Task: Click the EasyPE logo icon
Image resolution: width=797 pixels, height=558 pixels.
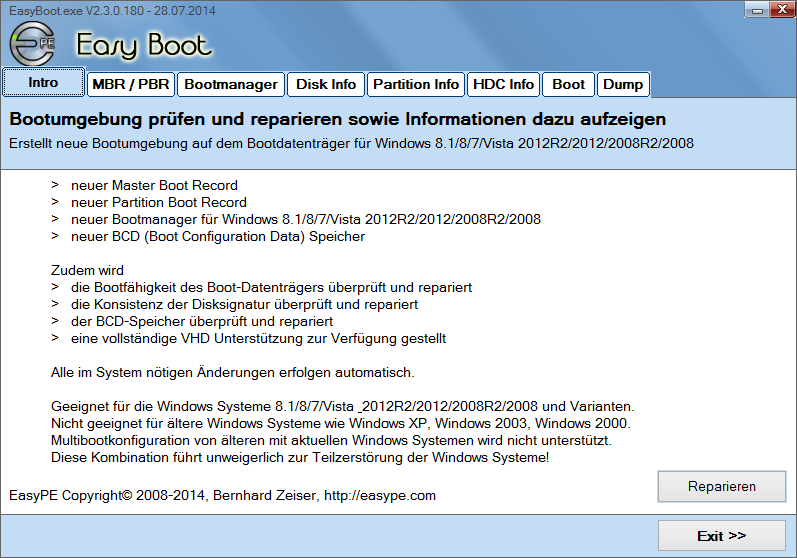Action: [32, 44]
